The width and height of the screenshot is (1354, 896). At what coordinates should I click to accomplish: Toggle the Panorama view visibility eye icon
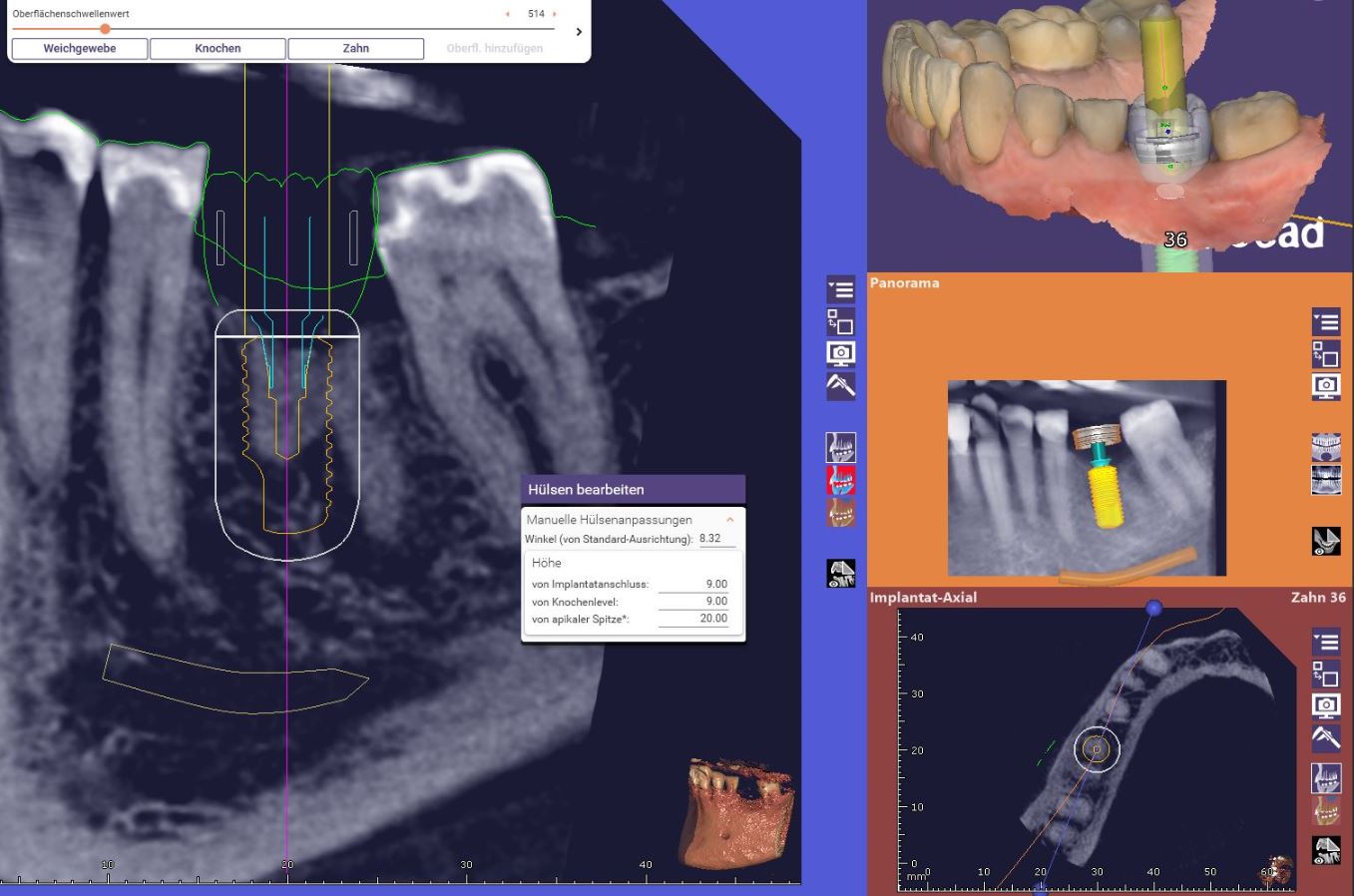click(1325, 542)
